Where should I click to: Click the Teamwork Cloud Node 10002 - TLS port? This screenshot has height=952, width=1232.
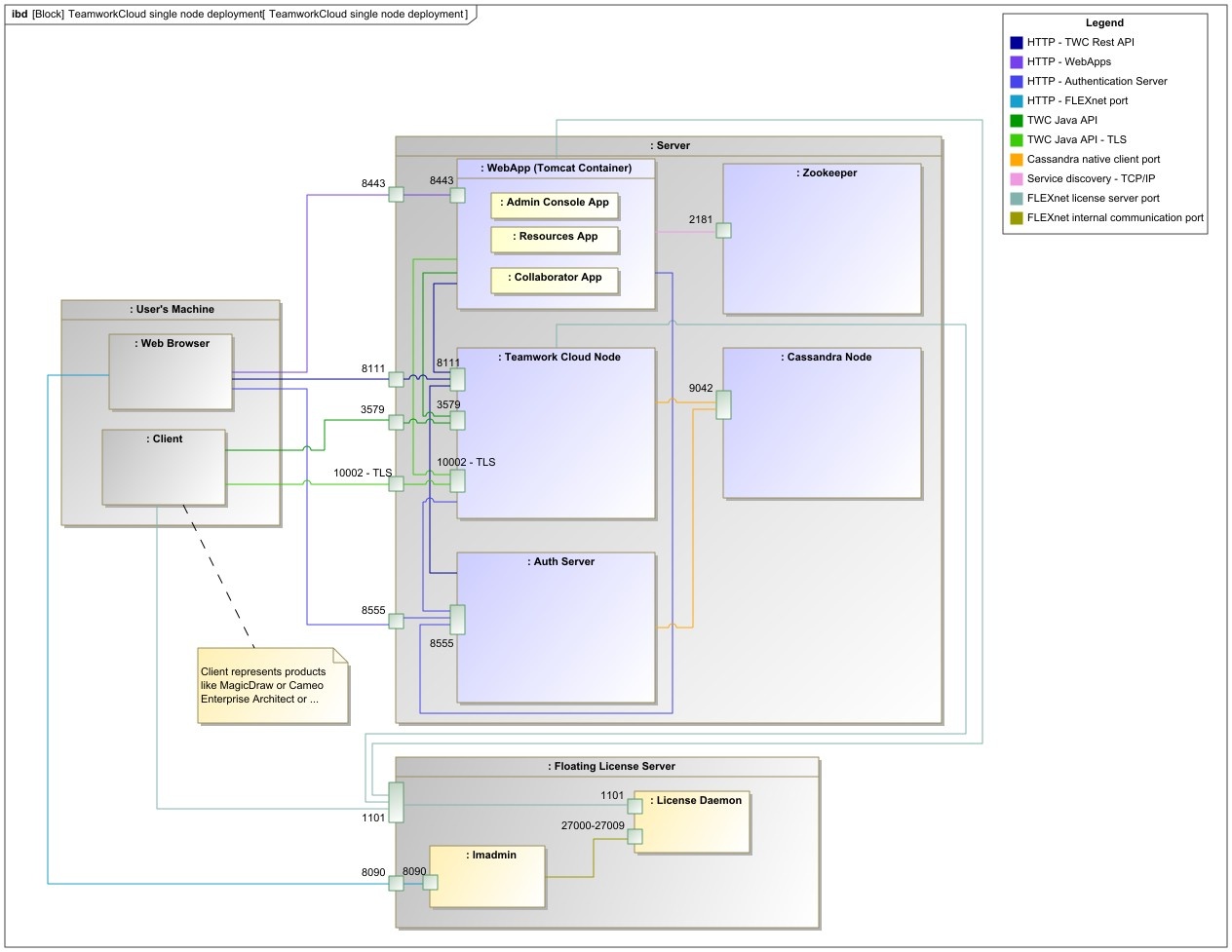457,480
